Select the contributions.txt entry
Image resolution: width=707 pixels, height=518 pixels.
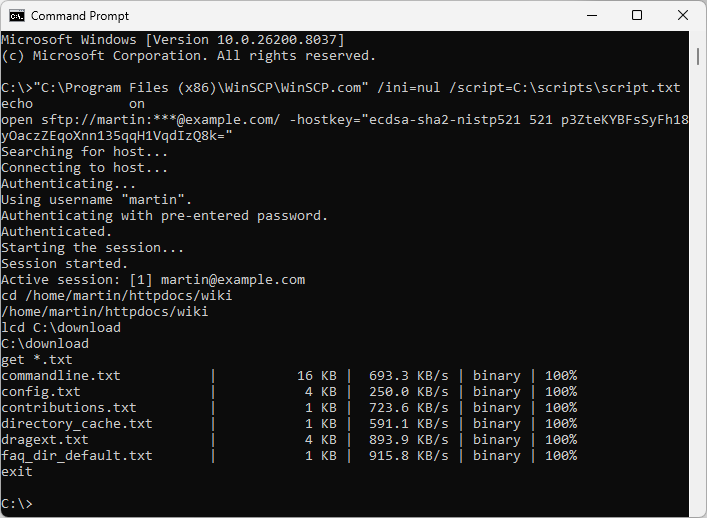pyautogui.click(x=69, y=408)
